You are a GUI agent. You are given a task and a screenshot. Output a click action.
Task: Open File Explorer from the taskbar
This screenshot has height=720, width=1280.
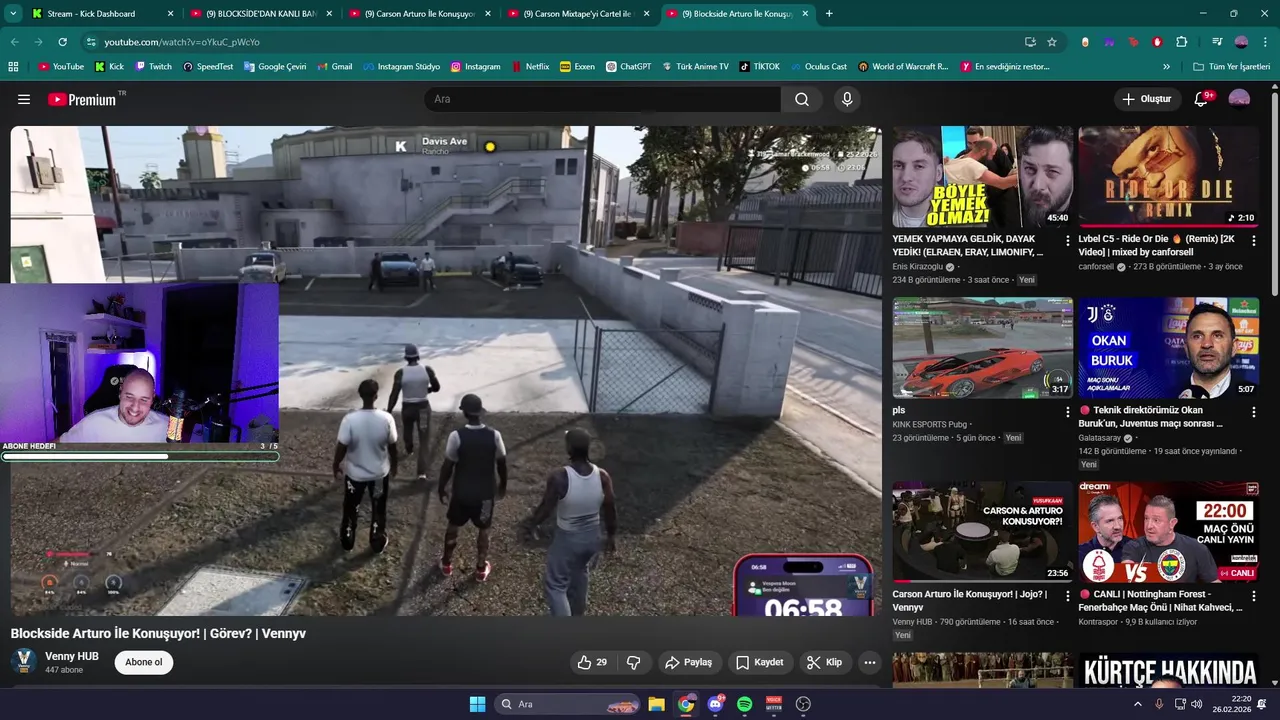656,704
